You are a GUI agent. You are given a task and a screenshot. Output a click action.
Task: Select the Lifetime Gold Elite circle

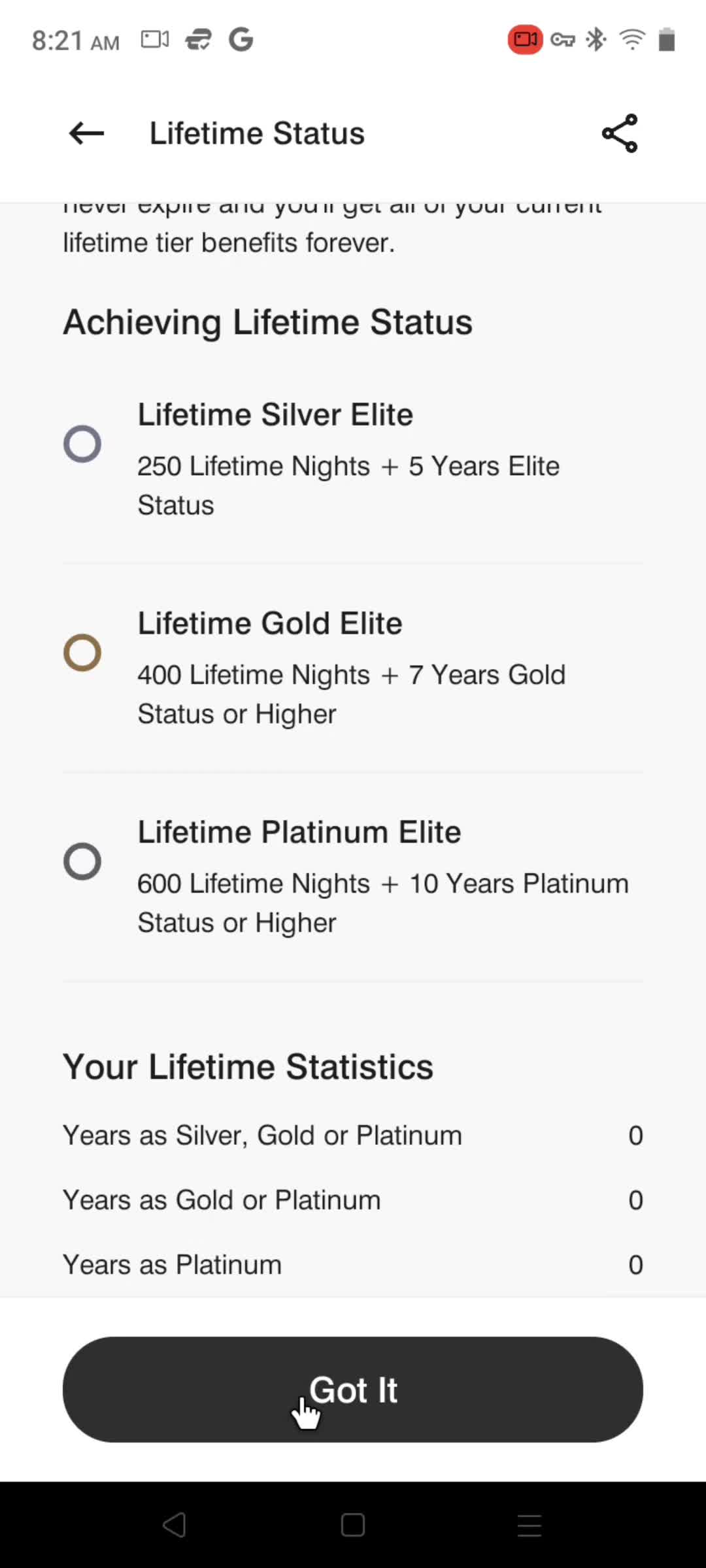(x=82, y=653)
